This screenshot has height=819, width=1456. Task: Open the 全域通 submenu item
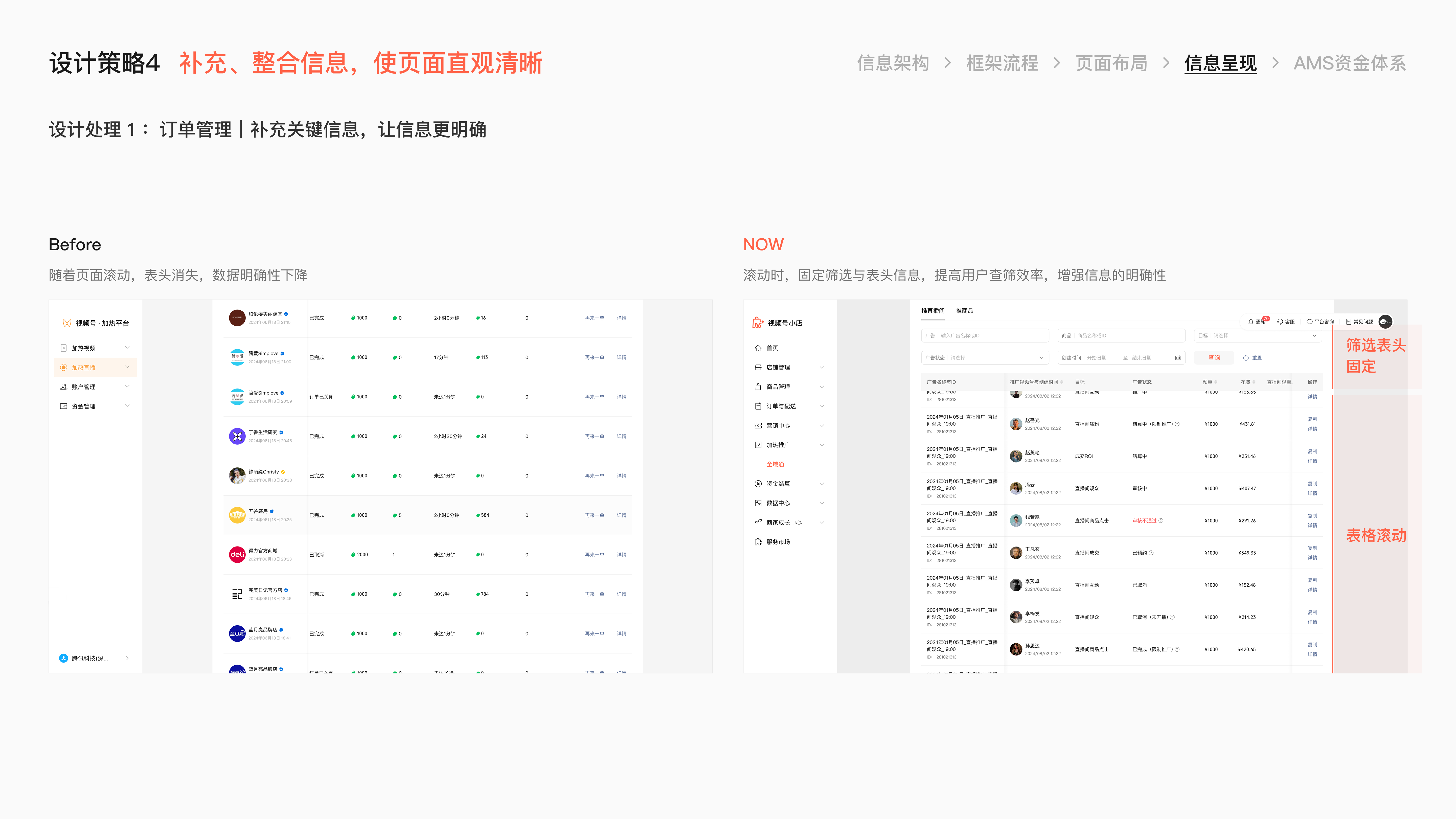coord(775,465)
